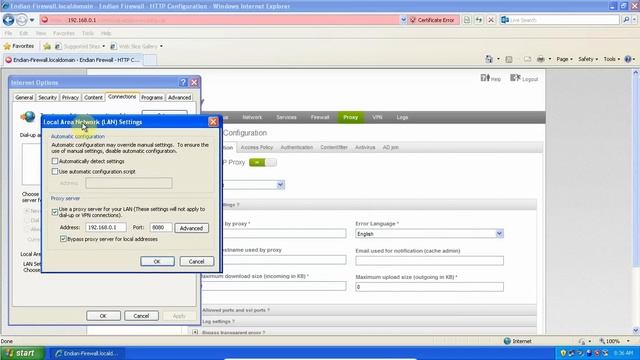Uncheck Bypass proxy server for local addresses
The image size is (640, 360).
coord(63,239)
